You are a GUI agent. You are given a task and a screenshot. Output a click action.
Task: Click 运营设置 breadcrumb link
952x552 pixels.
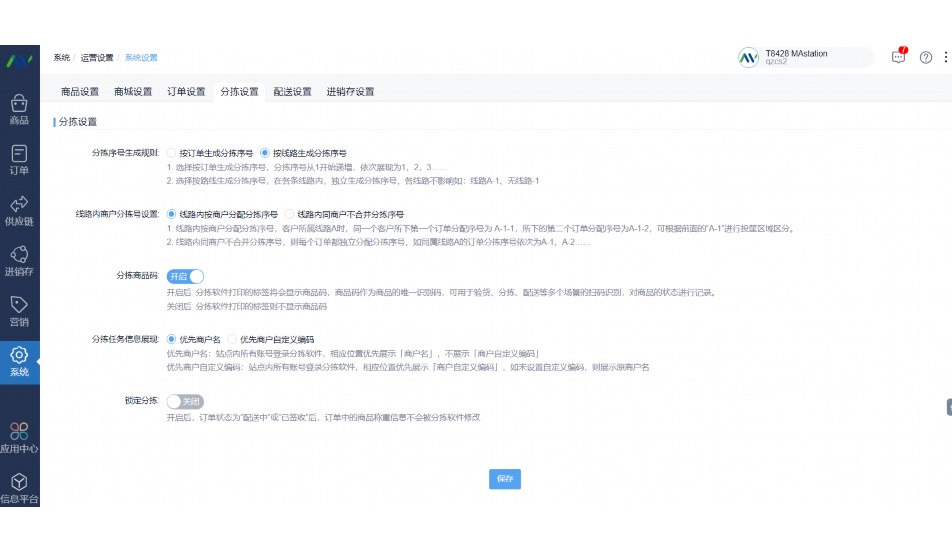pyautogui.click(x=97, y=58)
